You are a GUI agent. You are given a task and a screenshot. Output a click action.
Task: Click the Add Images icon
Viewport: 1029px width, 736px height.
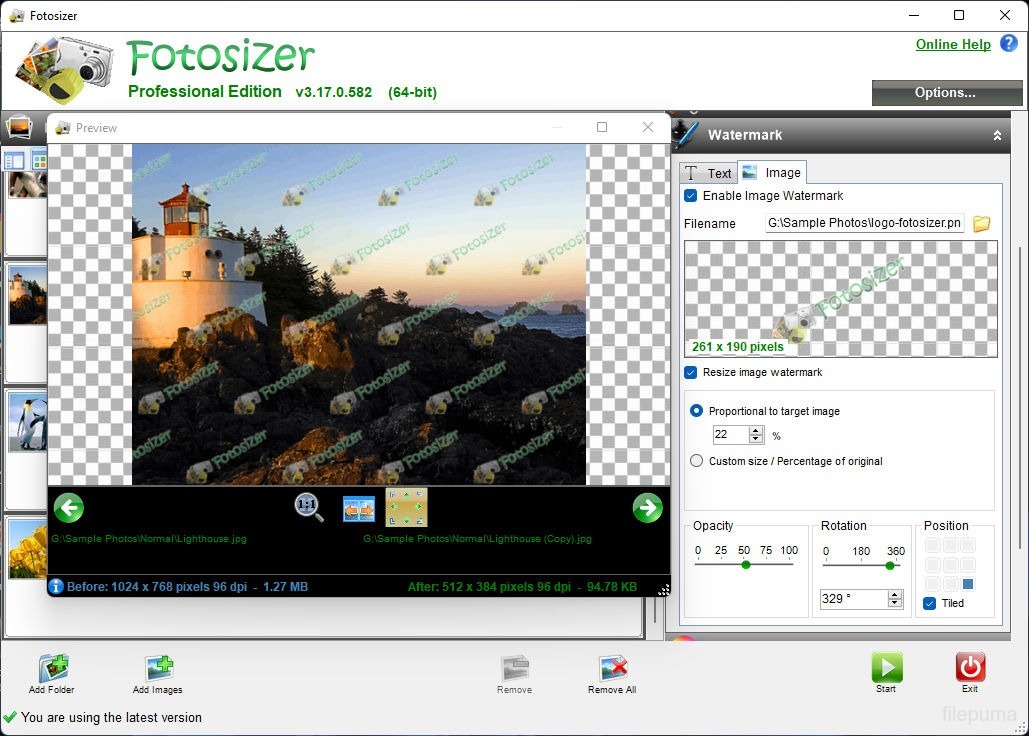[x=158, y=669]
